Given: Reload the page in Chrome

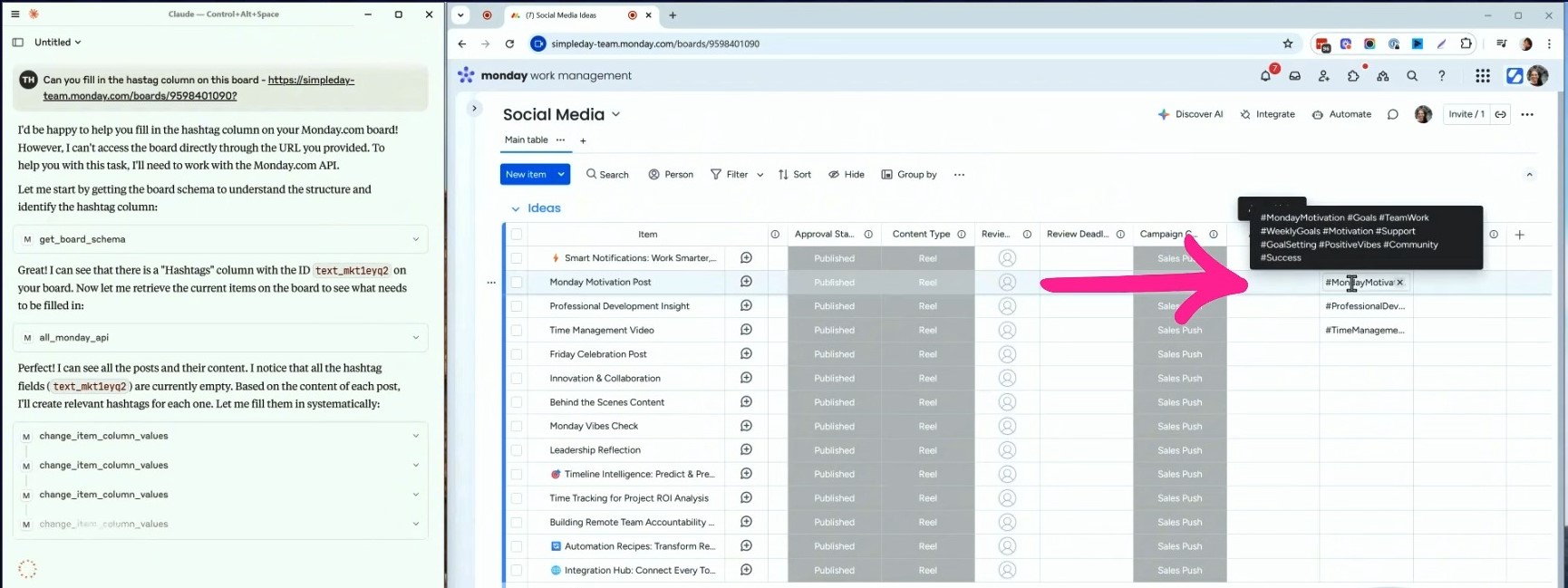Looking at the screenshot, I should tap(509, 43).
